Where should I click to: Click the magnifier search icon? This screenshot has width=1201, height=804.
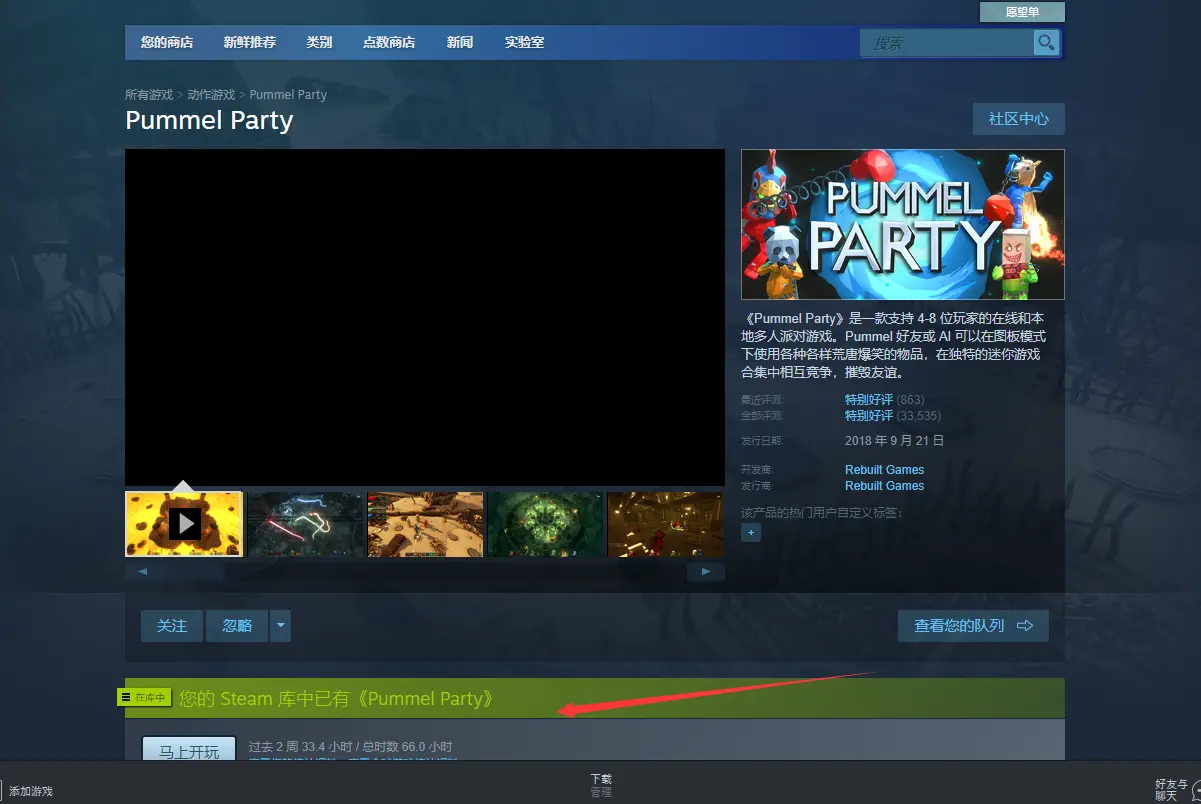(x=1046, y=42)
